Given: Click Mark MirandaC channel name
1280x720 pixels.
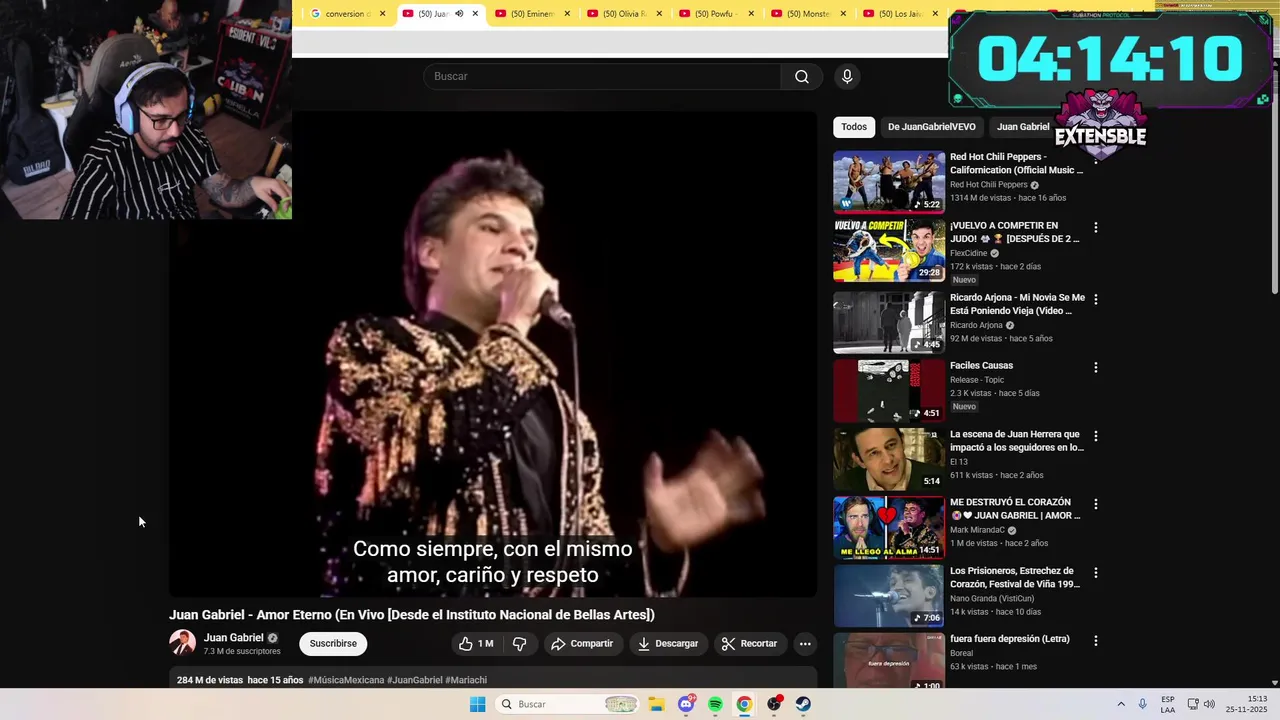Looking at the screenshot, I should (977, 530).
